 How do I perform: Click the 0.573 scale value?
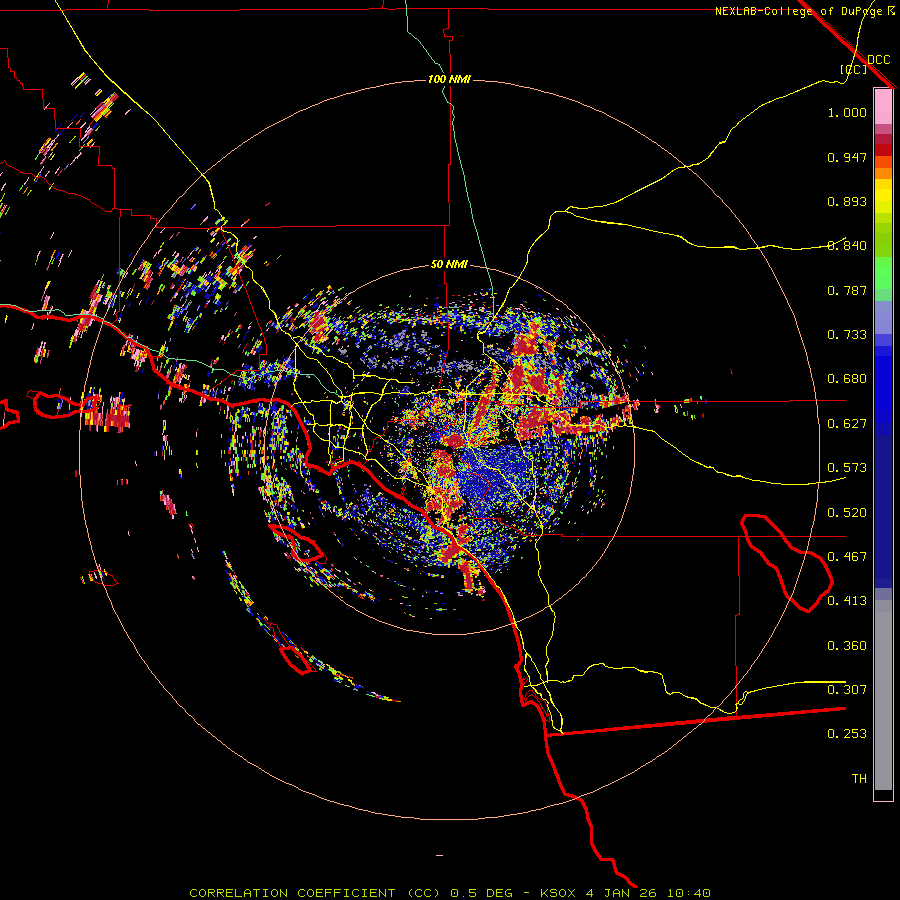pos(847,468)
